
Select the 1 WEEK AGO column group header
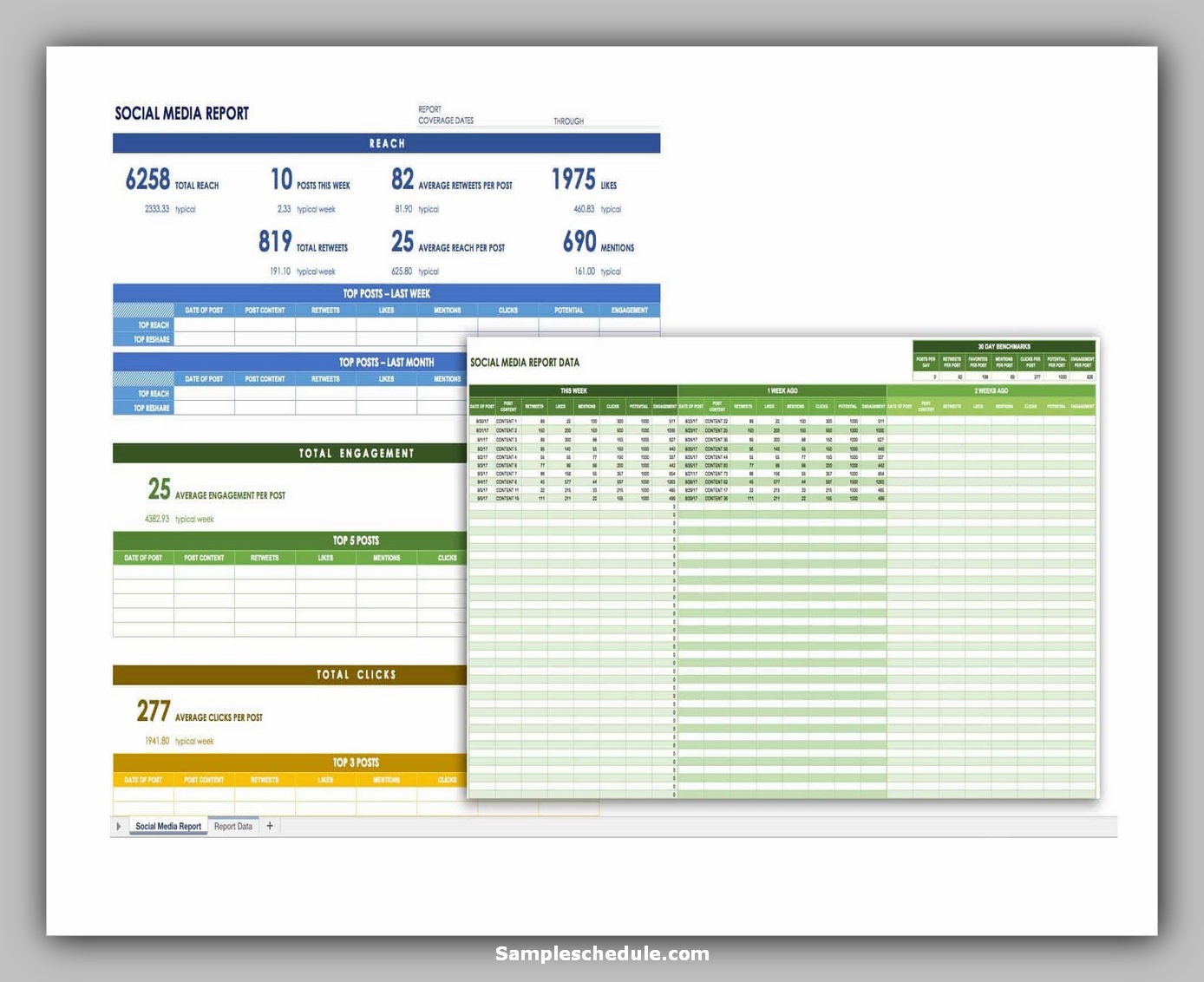782,390
